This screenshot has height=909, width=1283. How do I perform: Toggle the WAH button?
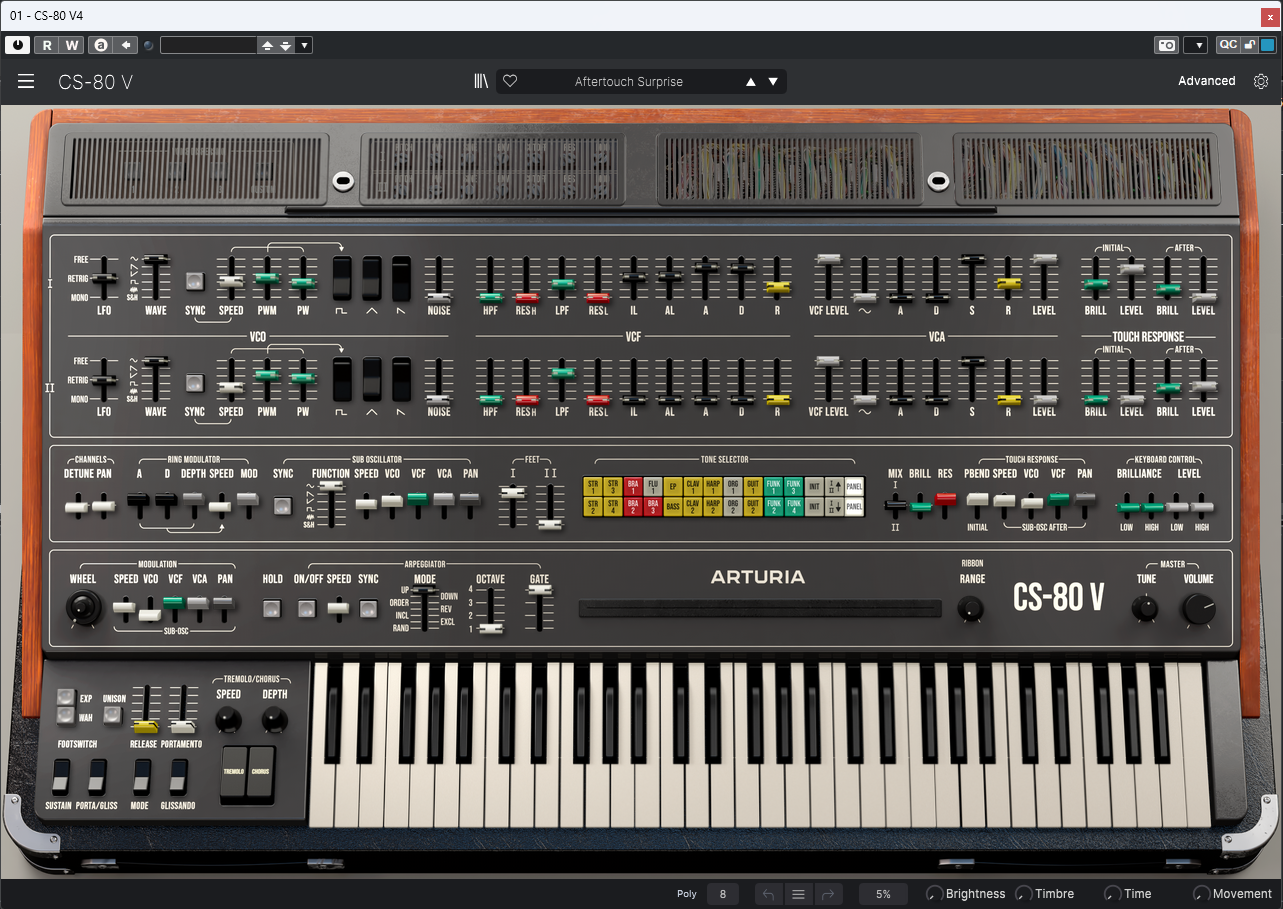coord(65,716)
